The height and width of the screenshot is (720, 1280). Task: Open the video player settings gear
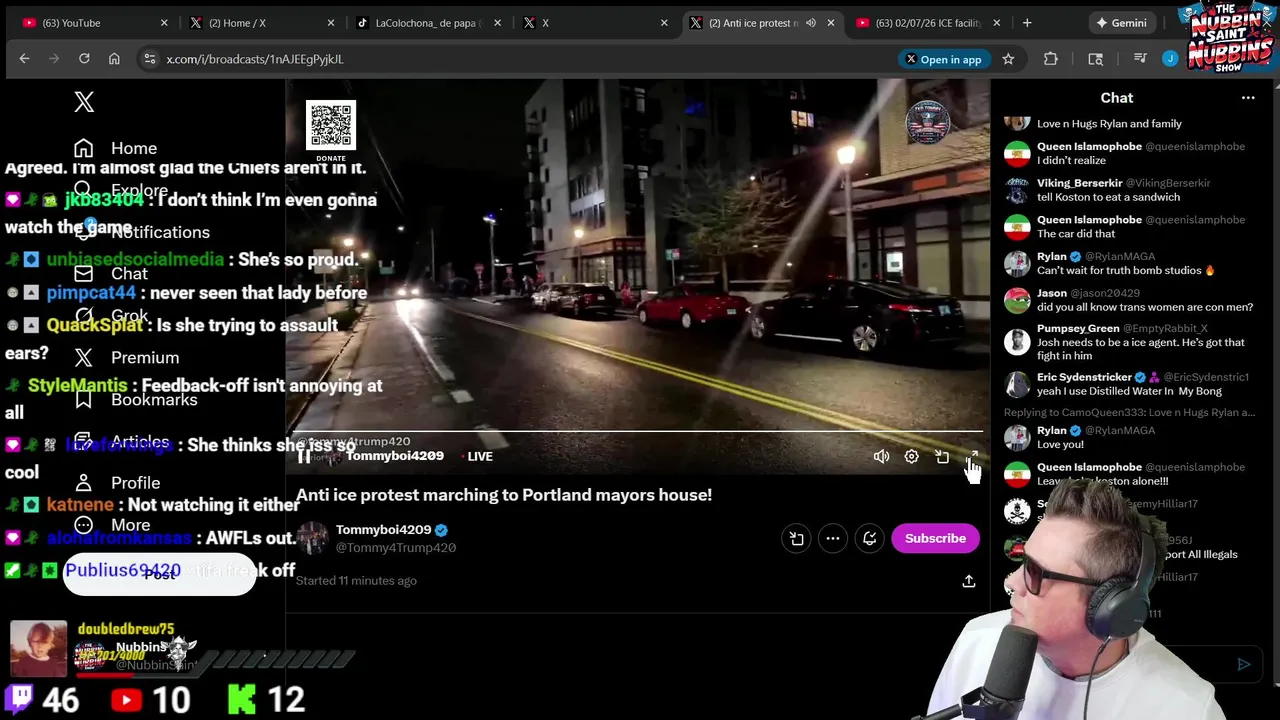[x=911, y=456]
